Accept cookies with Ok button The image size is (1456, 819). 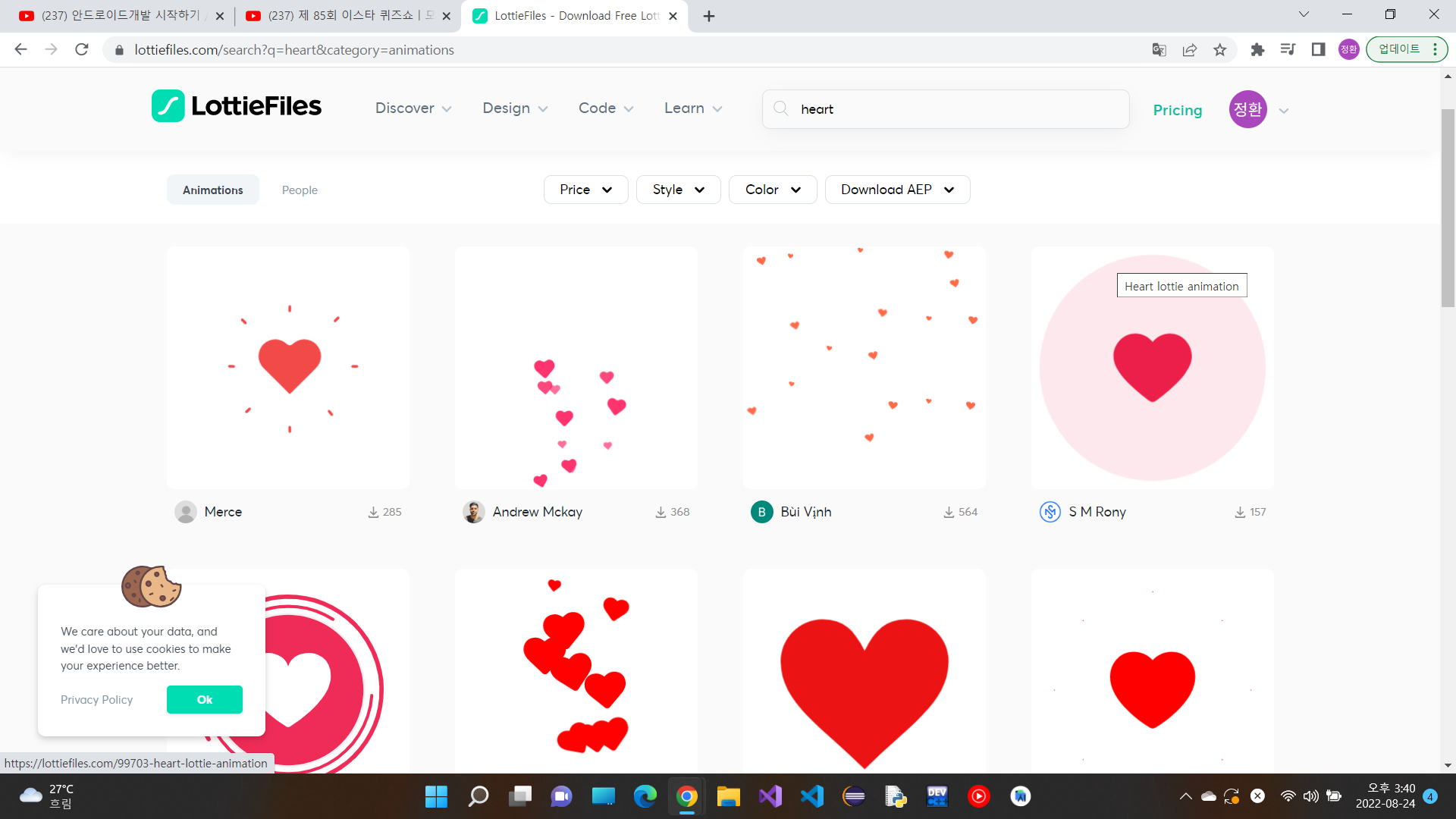coord(204,699)
